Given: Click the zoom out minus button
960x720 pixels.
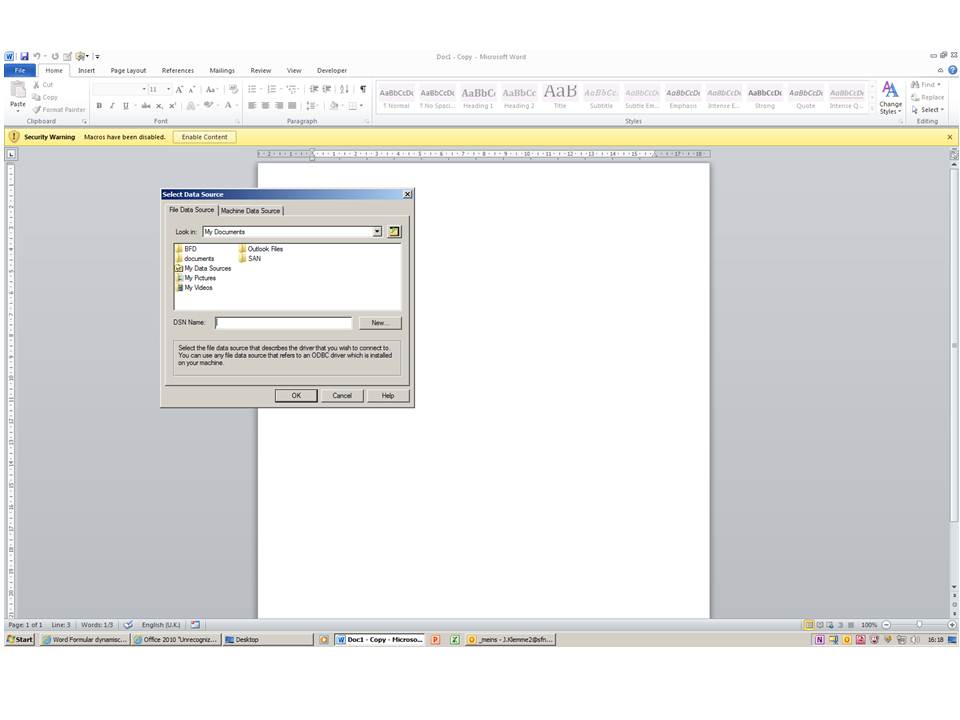Looking at the screenshot, I should [886, 624].
